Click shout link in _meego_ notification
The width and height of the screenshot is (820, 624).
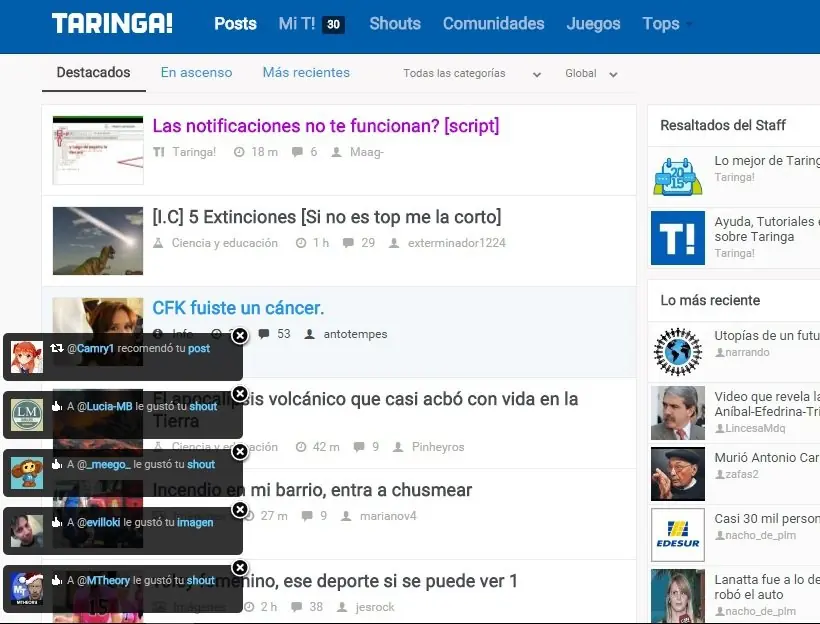pos(201,464)
